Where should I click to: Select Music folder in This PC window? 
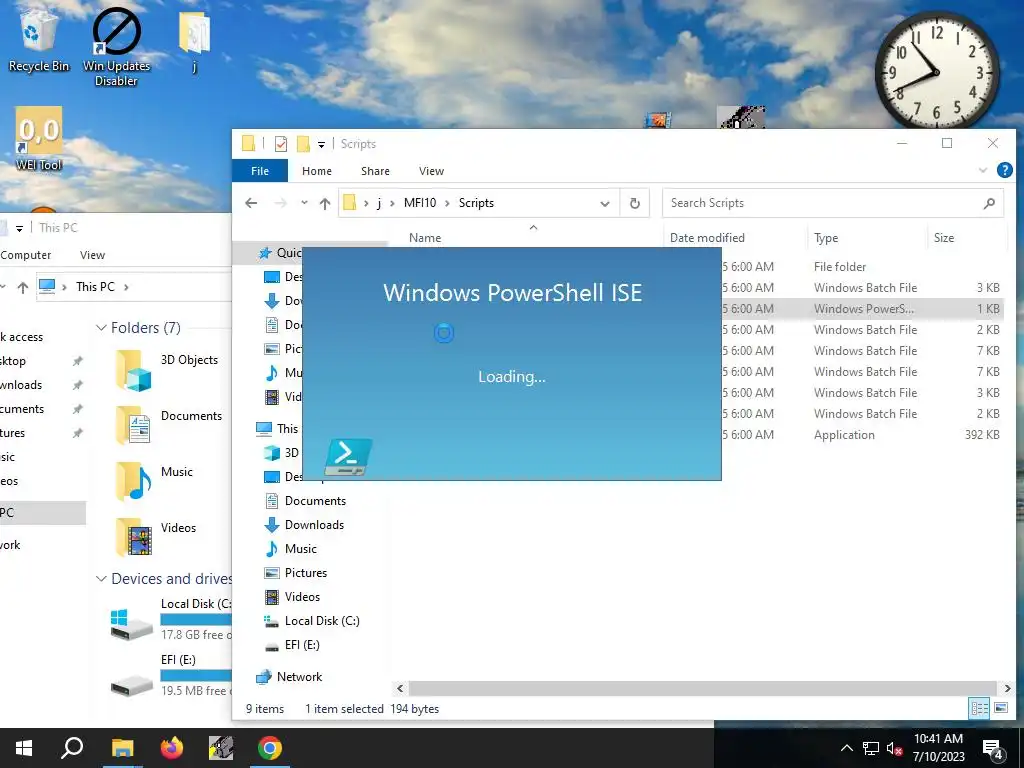154,481
